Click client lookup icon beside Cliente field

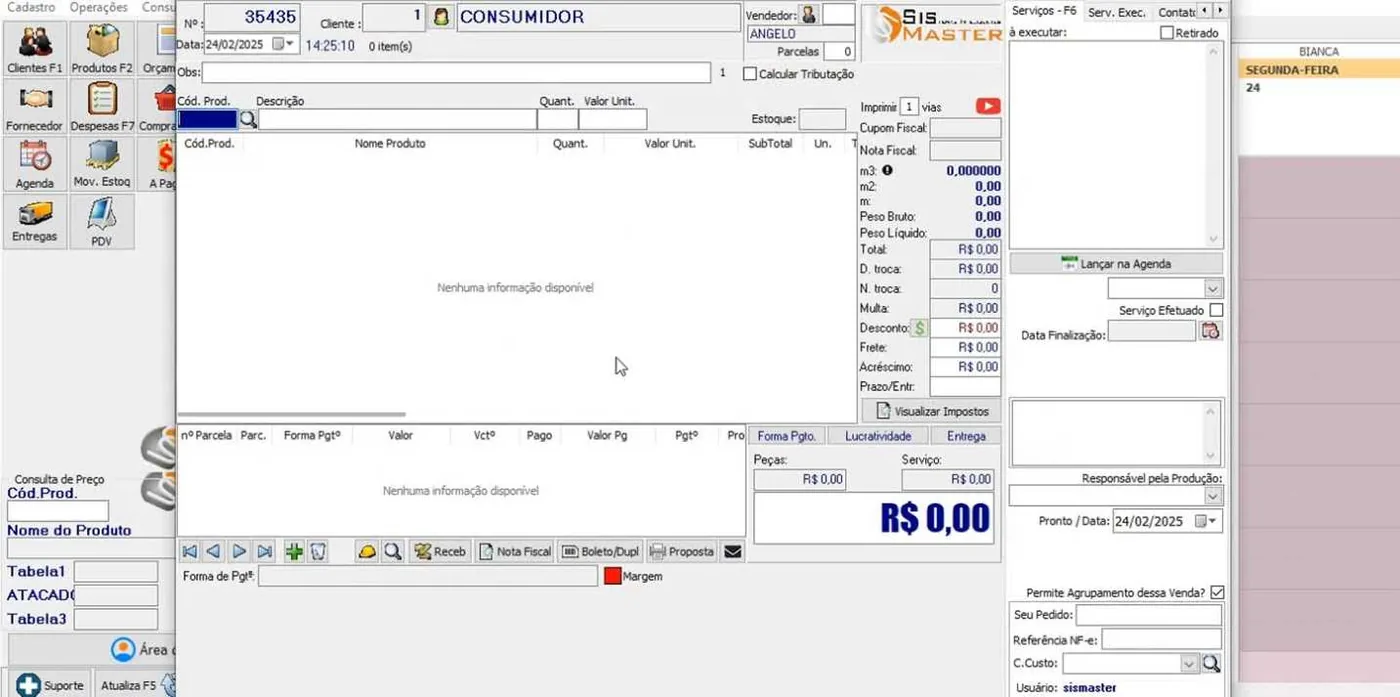tap(441, 18)
